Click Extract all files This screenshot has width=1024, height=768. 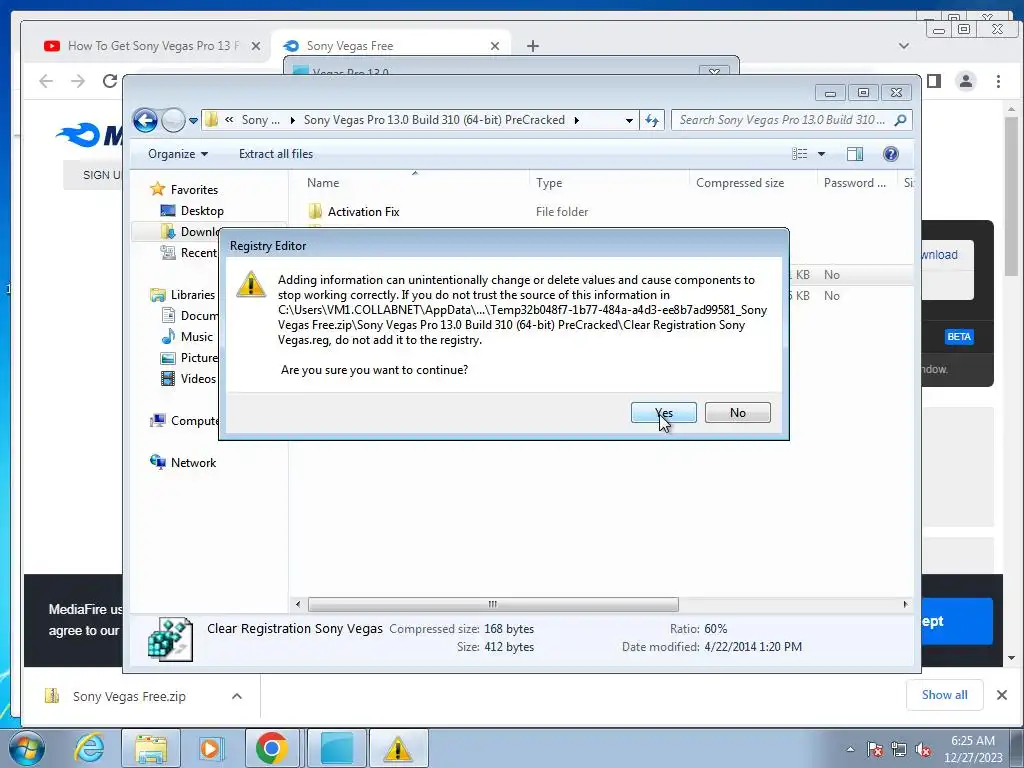[276, 154]
